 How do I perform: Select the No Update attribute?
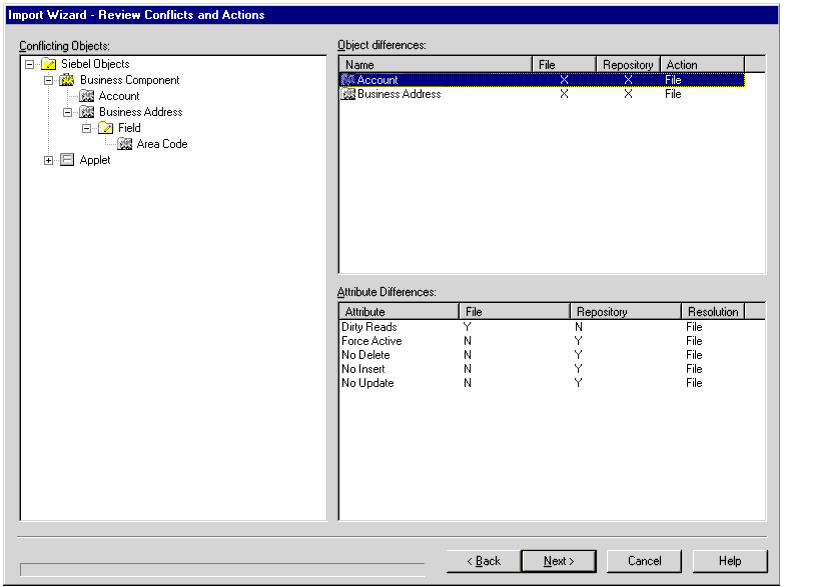[x=368, y=383]
